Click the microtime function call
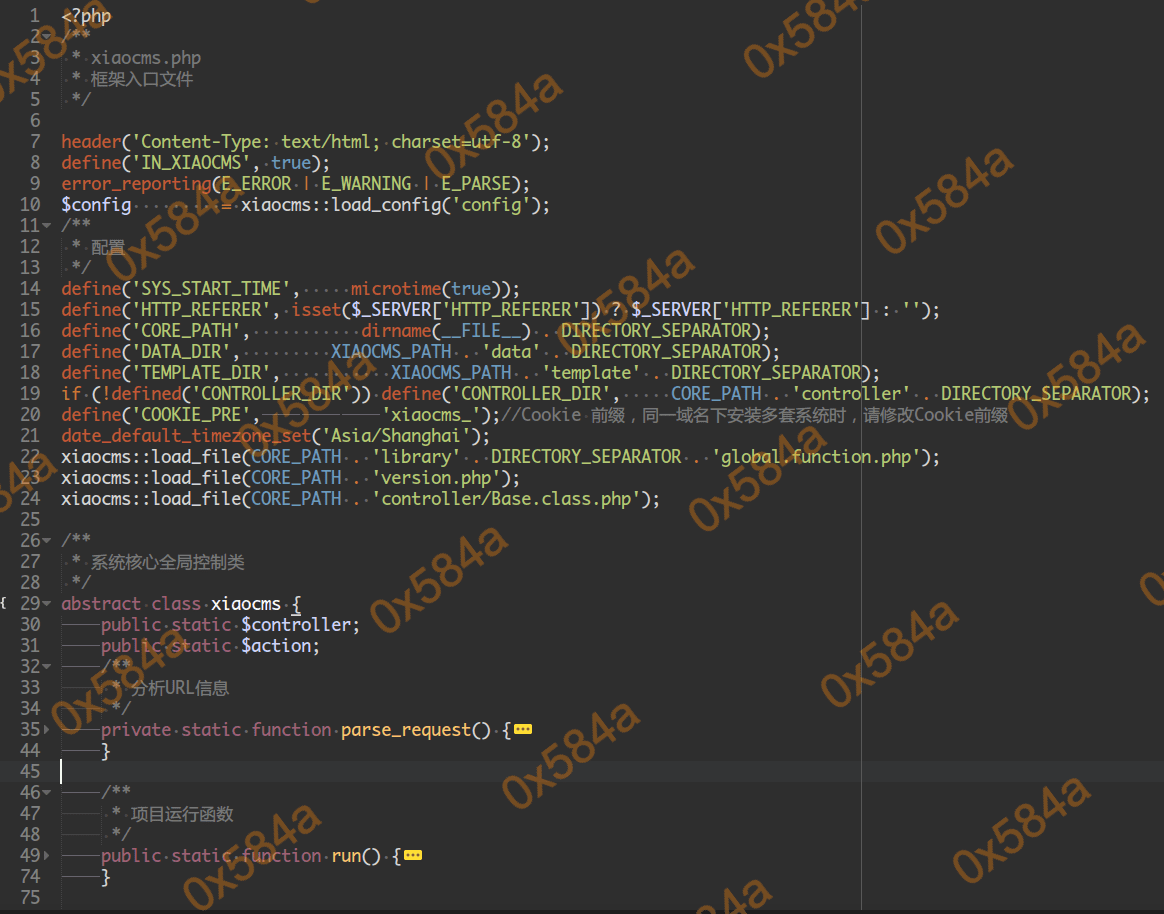Screen dimensions: 1164x914 tap(395, 289)
